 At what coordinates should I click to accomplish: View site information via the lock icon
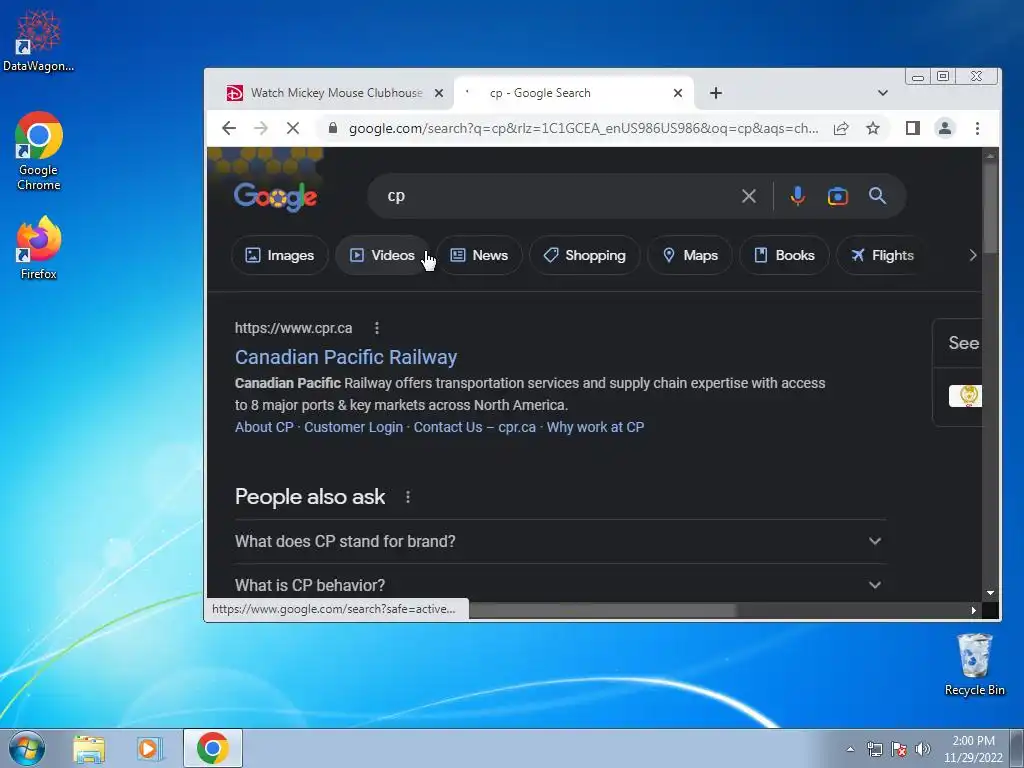point(332,128)
